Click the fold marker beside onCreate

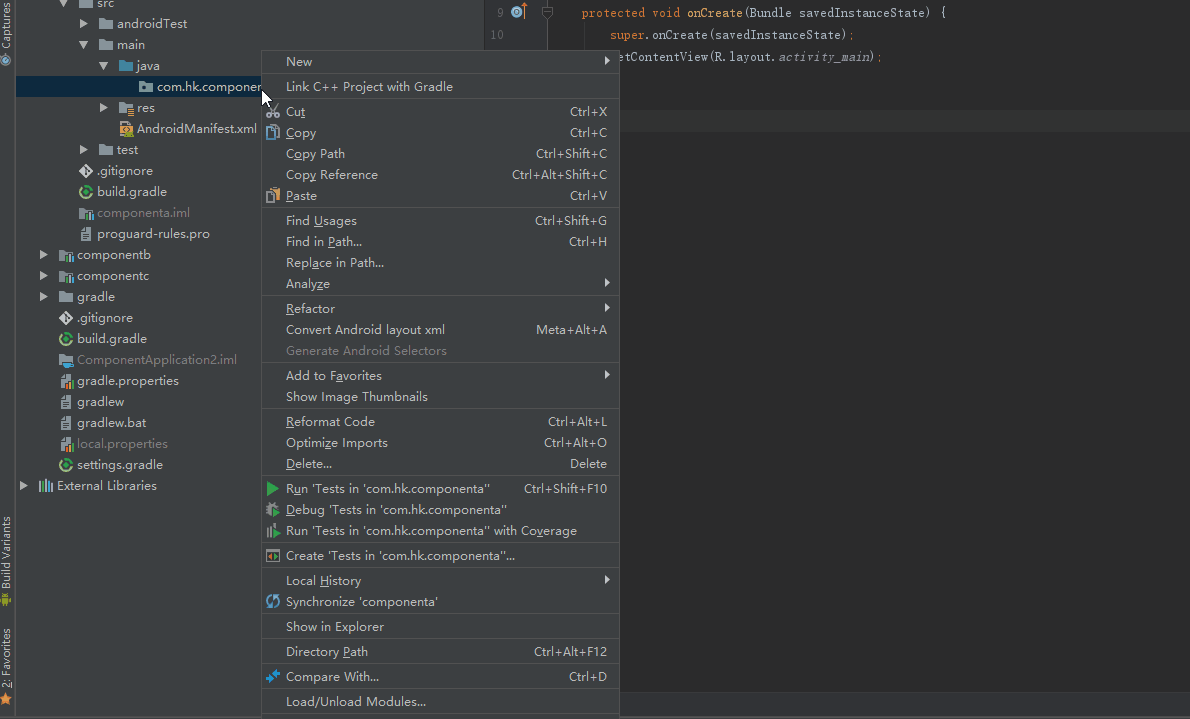point(547,13)
